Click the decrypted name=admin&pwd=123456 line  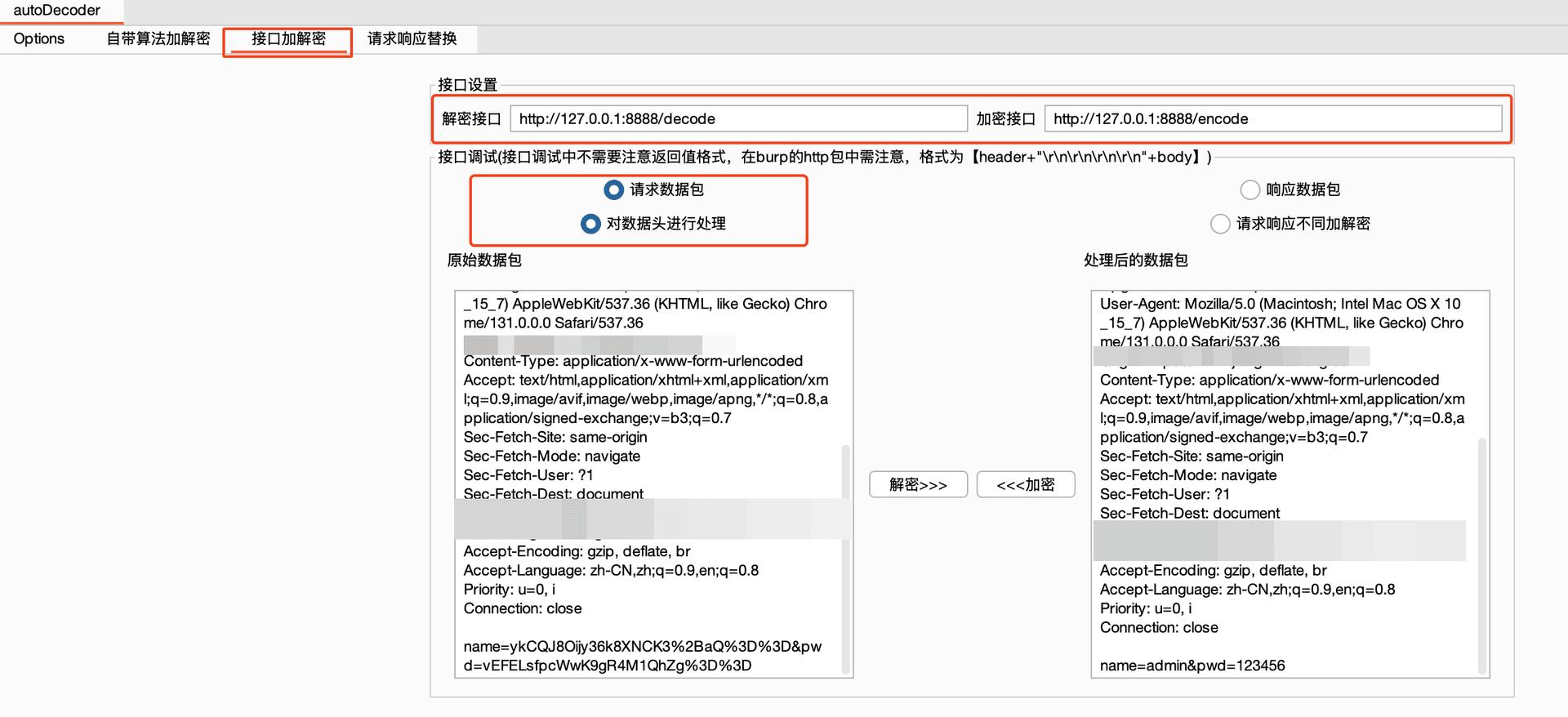pyautogui.click(x=1192, y=666)
